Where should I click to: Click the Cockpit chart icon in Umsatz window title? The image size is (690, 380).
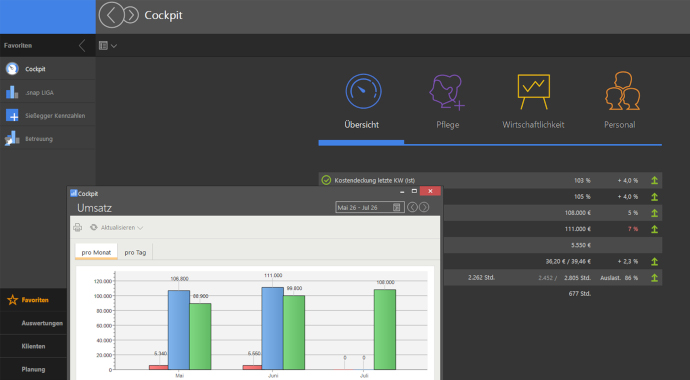click(x=73, y=193)
